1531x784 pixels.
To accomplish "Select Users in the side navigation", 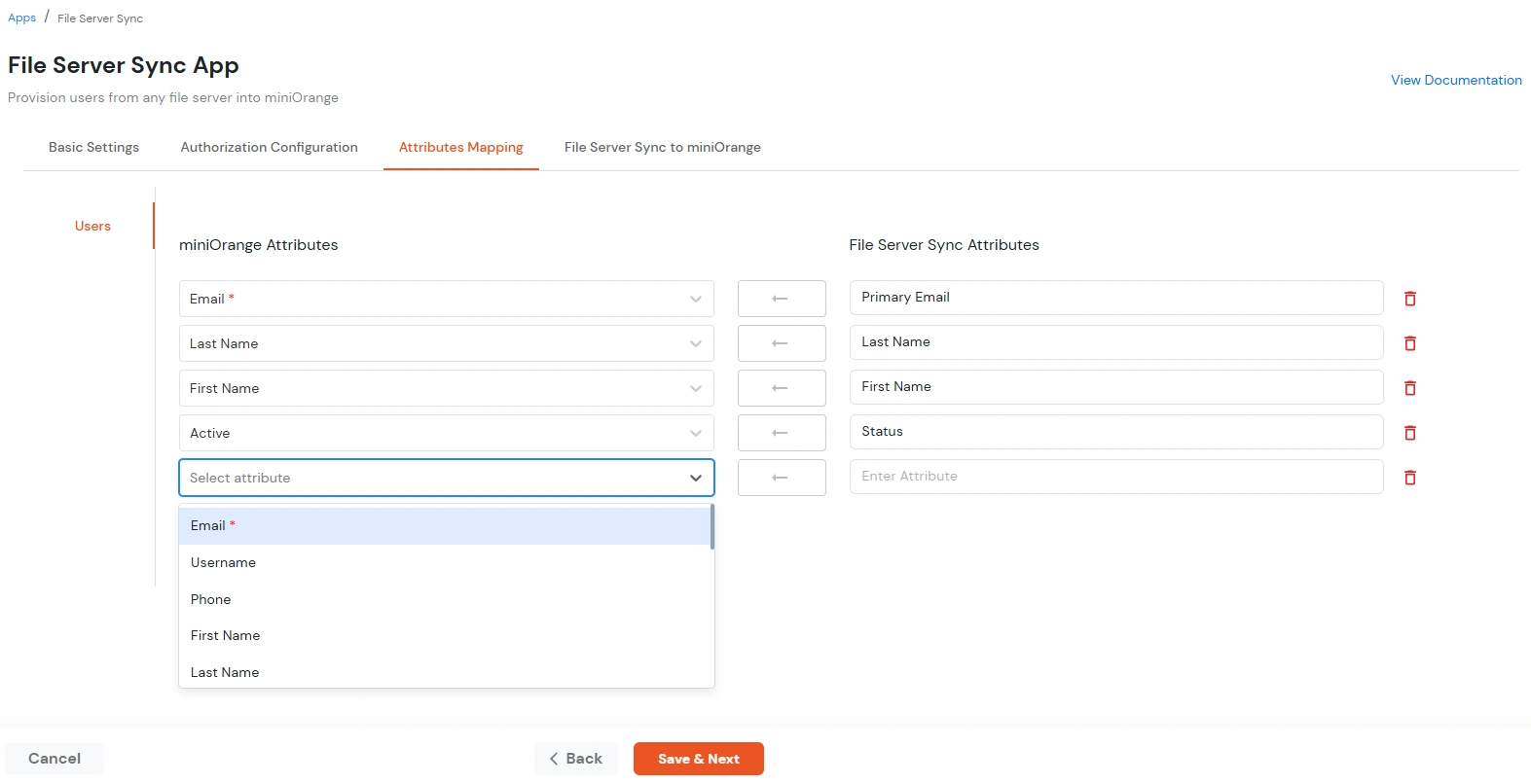I will click(92, 226).
